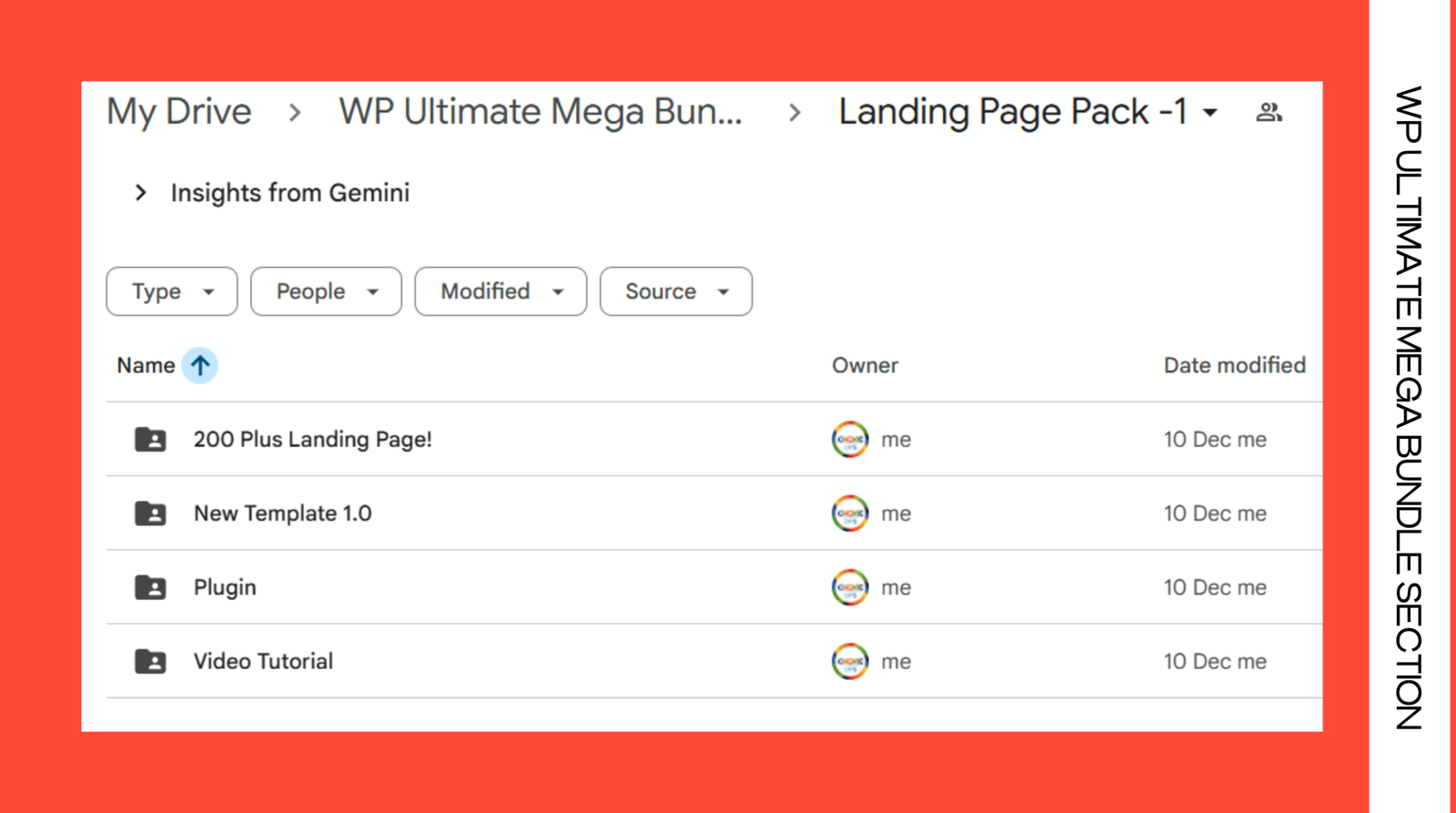This screenshot has height=813, width=1456.
Task: Open the Modified filter dropdown
Action: 500,291
